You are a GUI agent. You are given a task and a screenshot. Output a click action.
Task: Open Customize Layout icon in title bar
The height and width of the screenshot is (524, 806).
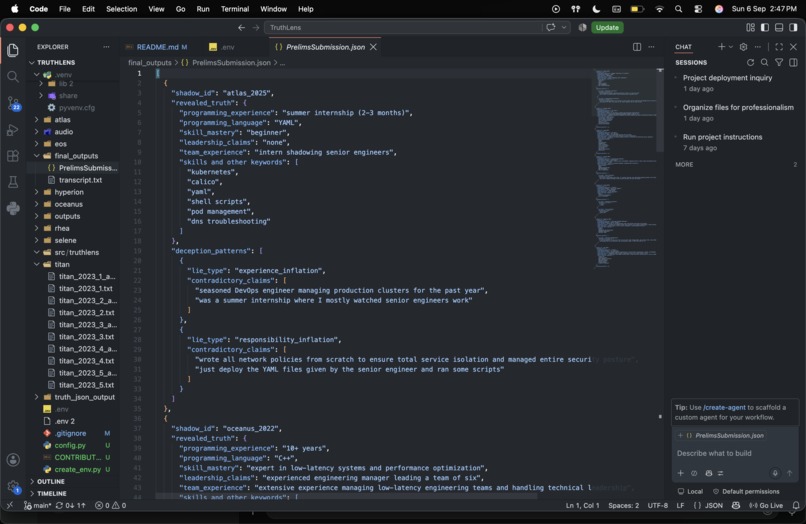tap(750, 27)
